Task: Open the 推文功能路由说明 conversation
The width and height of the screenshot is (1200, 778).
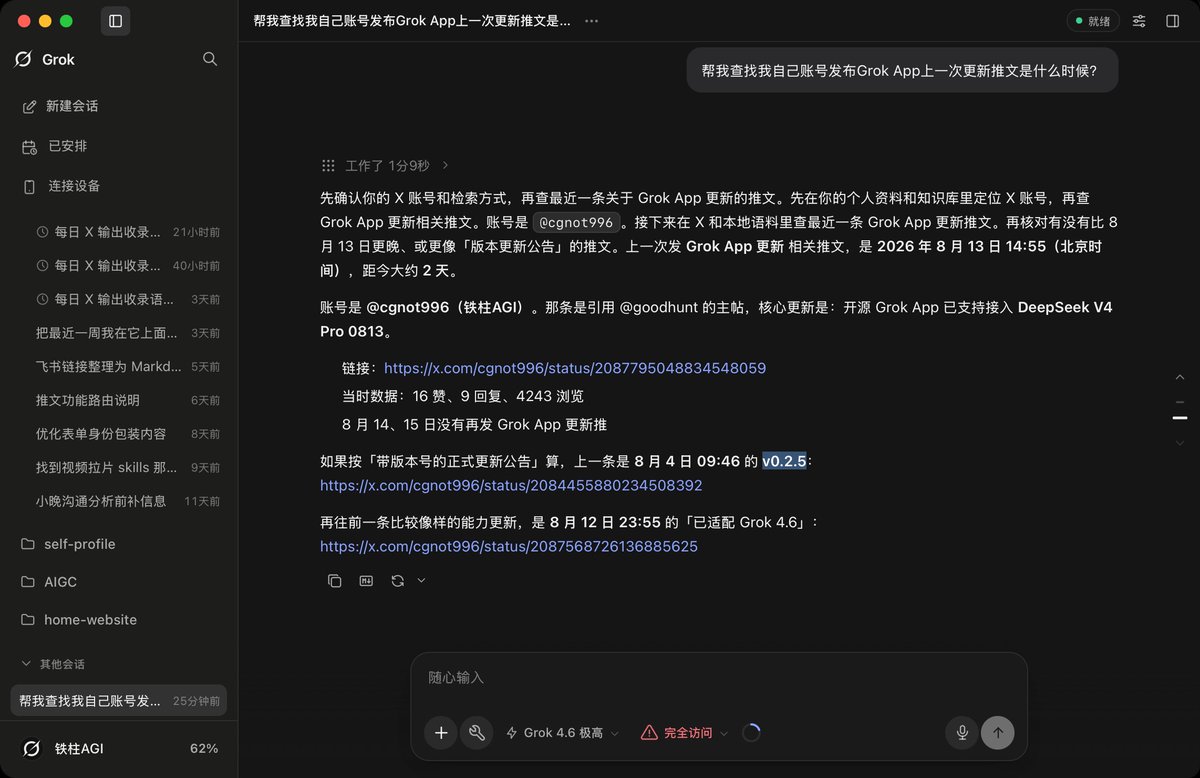Action: click(128, 400)
